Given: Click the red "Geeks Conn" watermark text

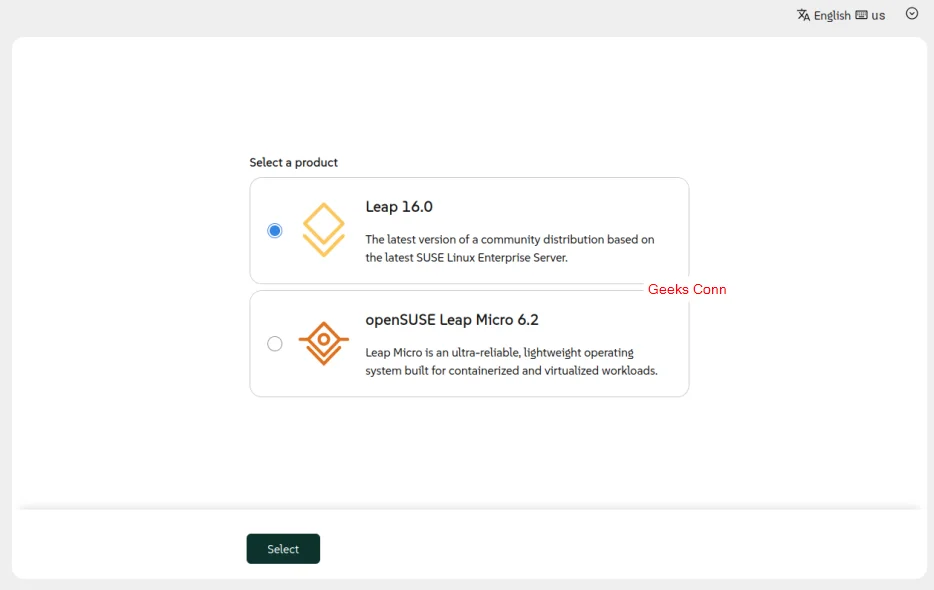Looking at the screenshot, I should coord(687,289).
